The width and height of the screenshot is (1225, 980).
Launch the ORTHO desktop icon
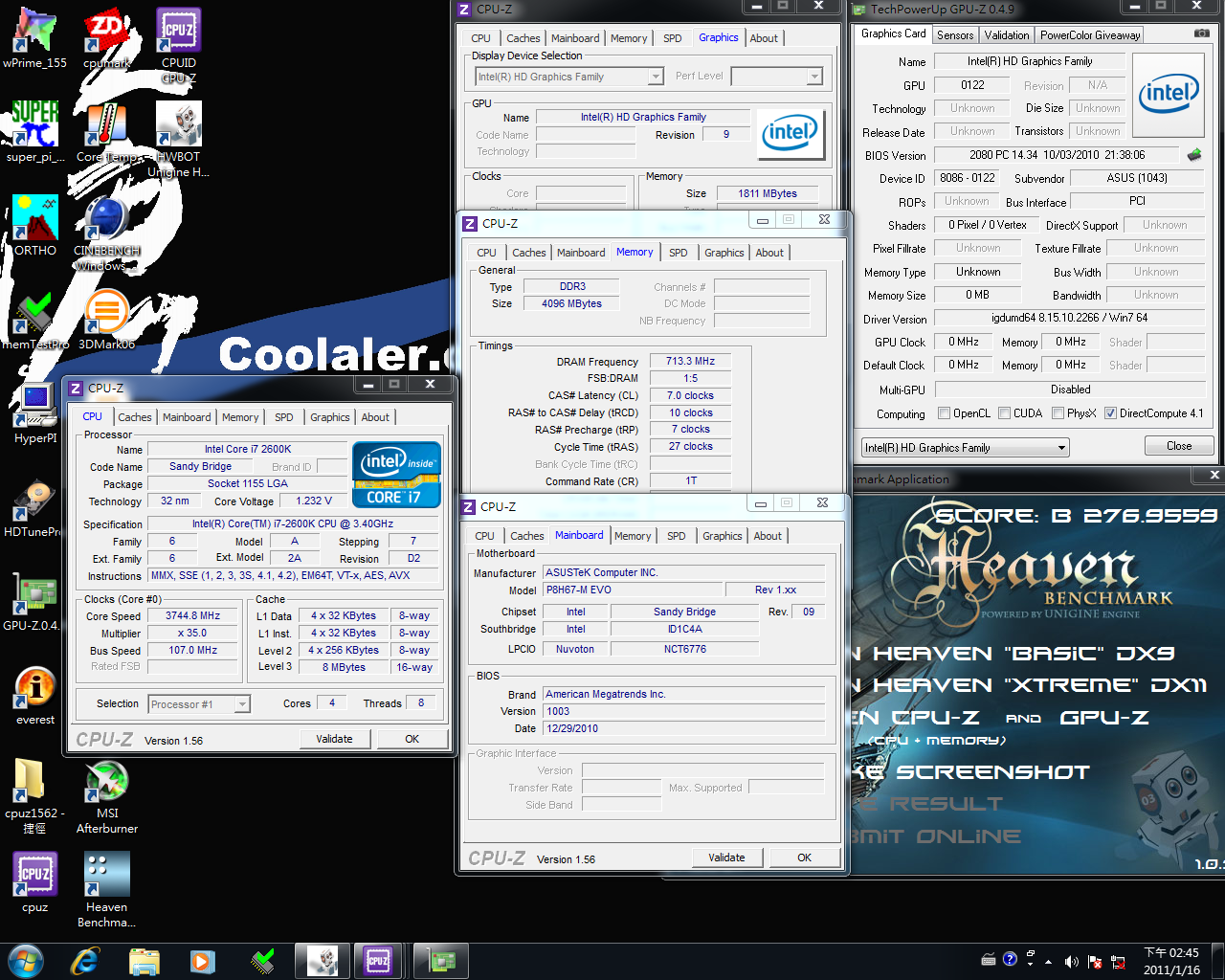[x=35, y=226]
